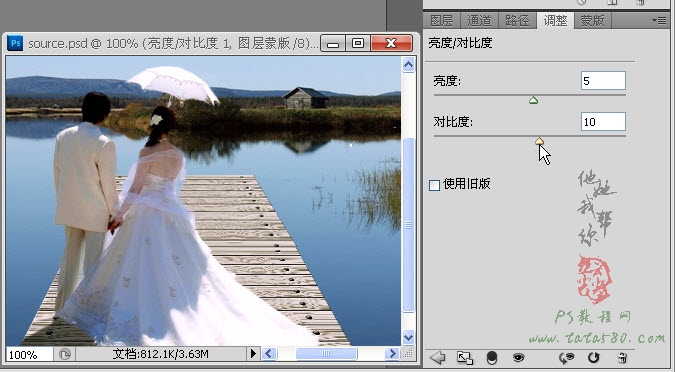Open the document info options arrow
Image resolution: width=675 pixels, height=372 pixels.
tap(253, 354)
